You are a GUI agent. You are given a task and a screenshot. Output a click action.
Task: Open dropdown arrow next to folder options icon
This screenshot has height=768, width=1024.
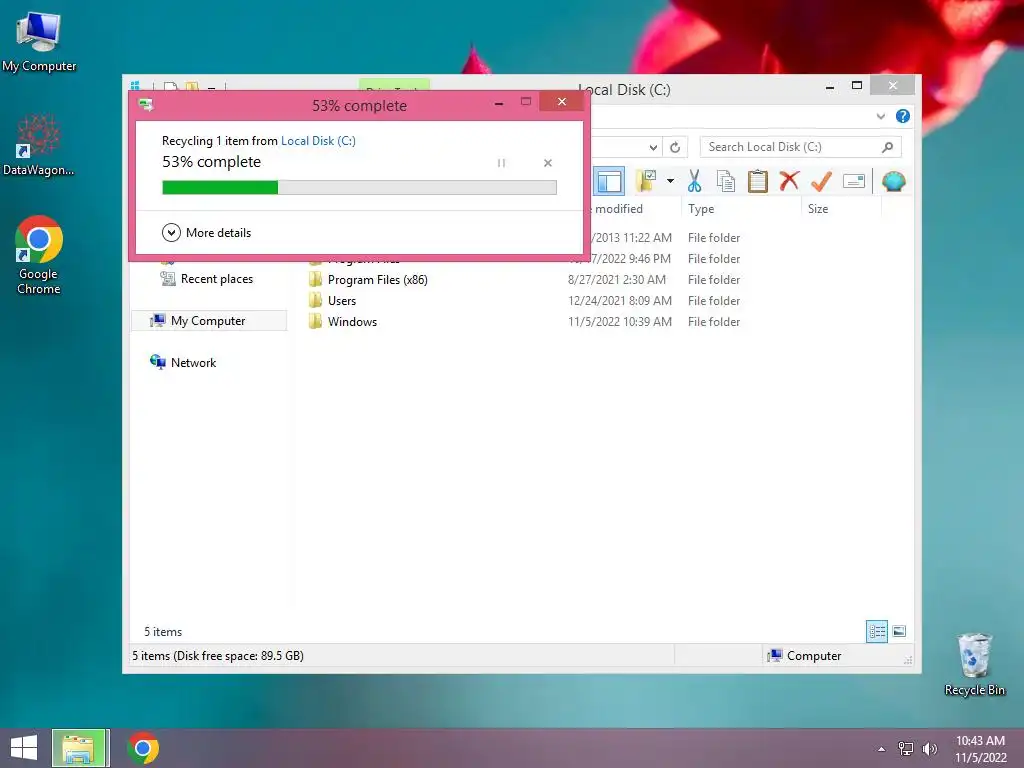point(670,181)
